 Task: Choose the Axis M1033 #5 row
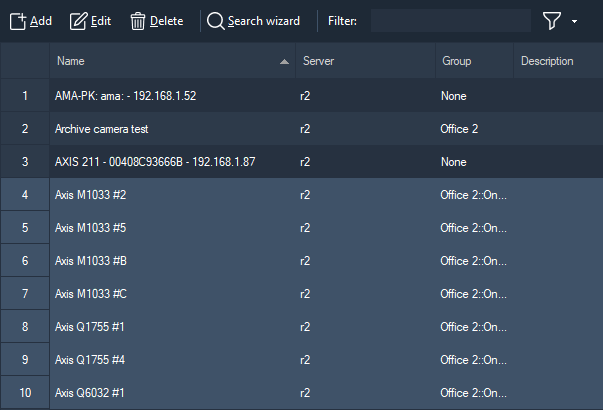[90, 228]
